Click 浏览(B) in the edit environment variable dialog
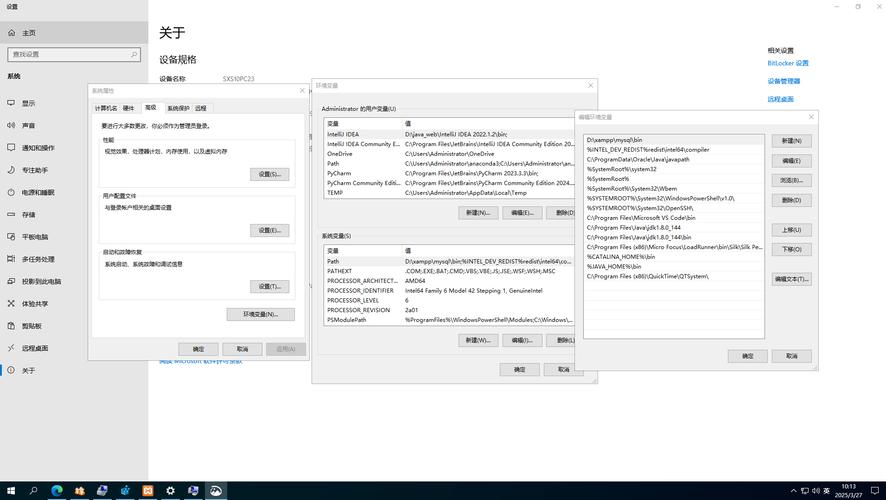 pyautogui.click(x=792, y=180)
